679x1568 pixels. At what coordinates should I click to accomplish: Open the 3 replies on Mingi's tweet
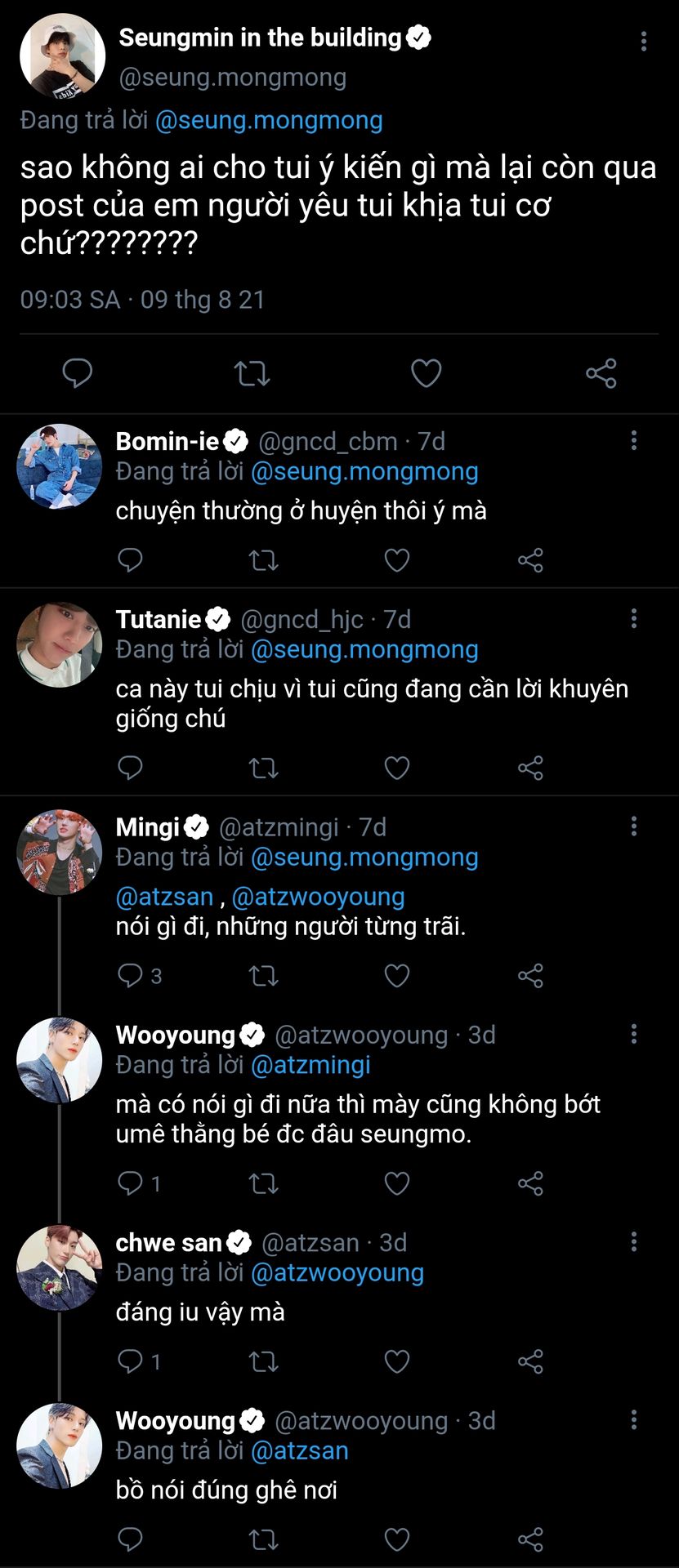pyautogui.click(x=140, y=975)
